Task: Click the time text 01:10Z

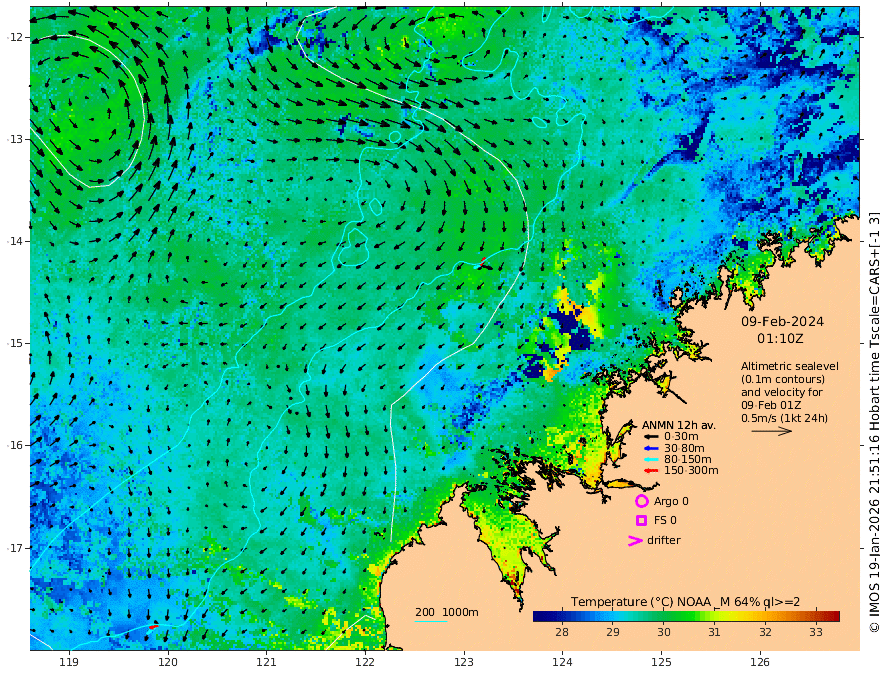Action: 780,339
